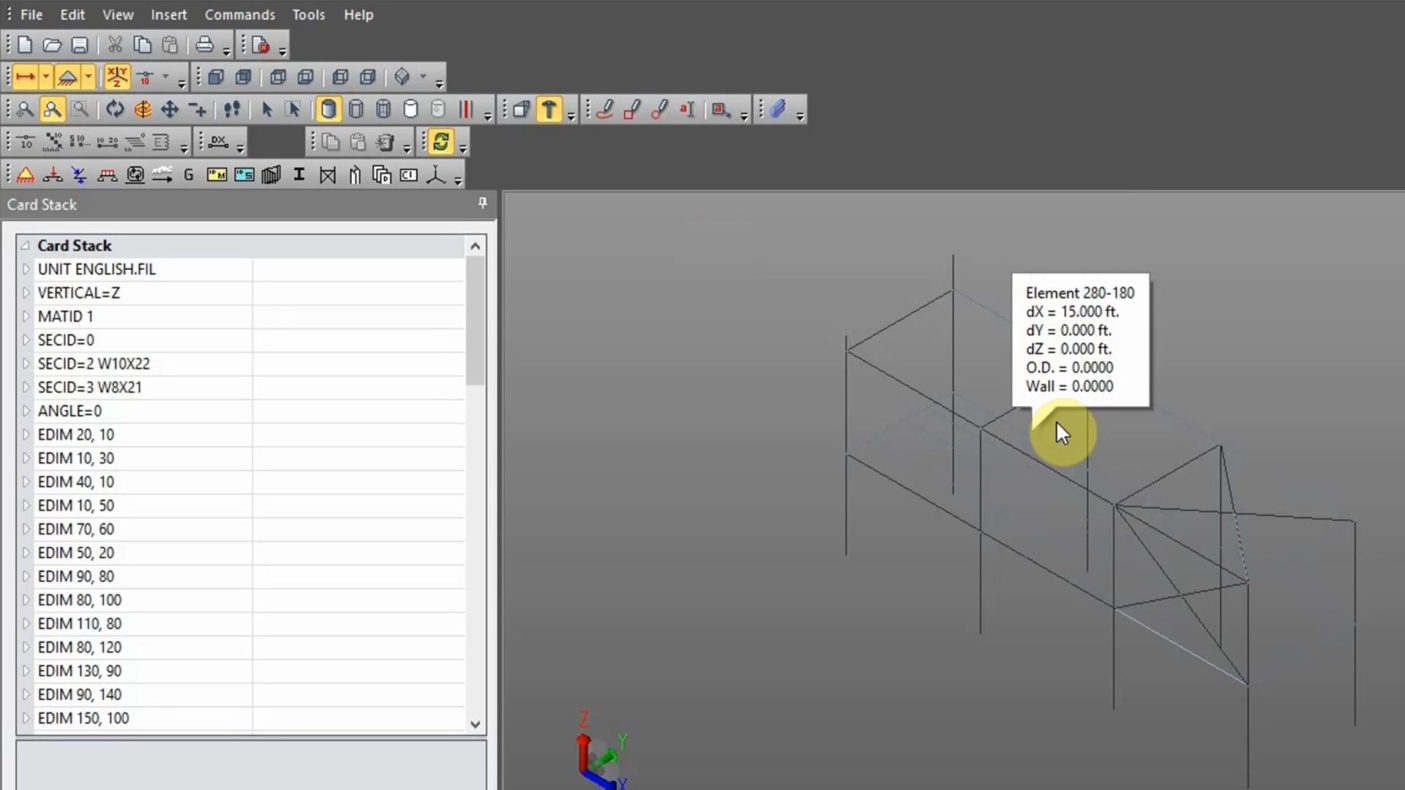
Task: Open the Help menu
Action: coord(358,15)
